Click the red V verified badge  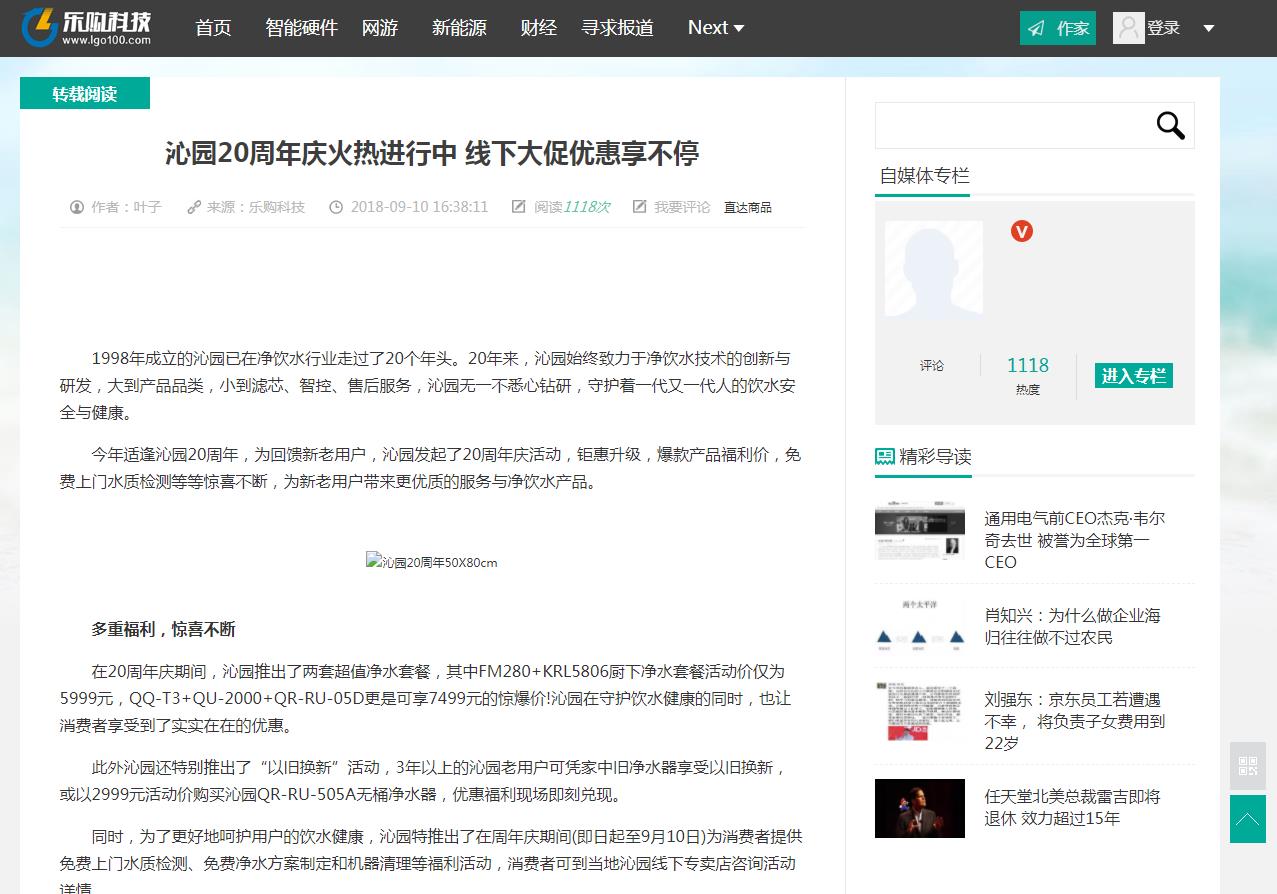[x=1021, y=231]
